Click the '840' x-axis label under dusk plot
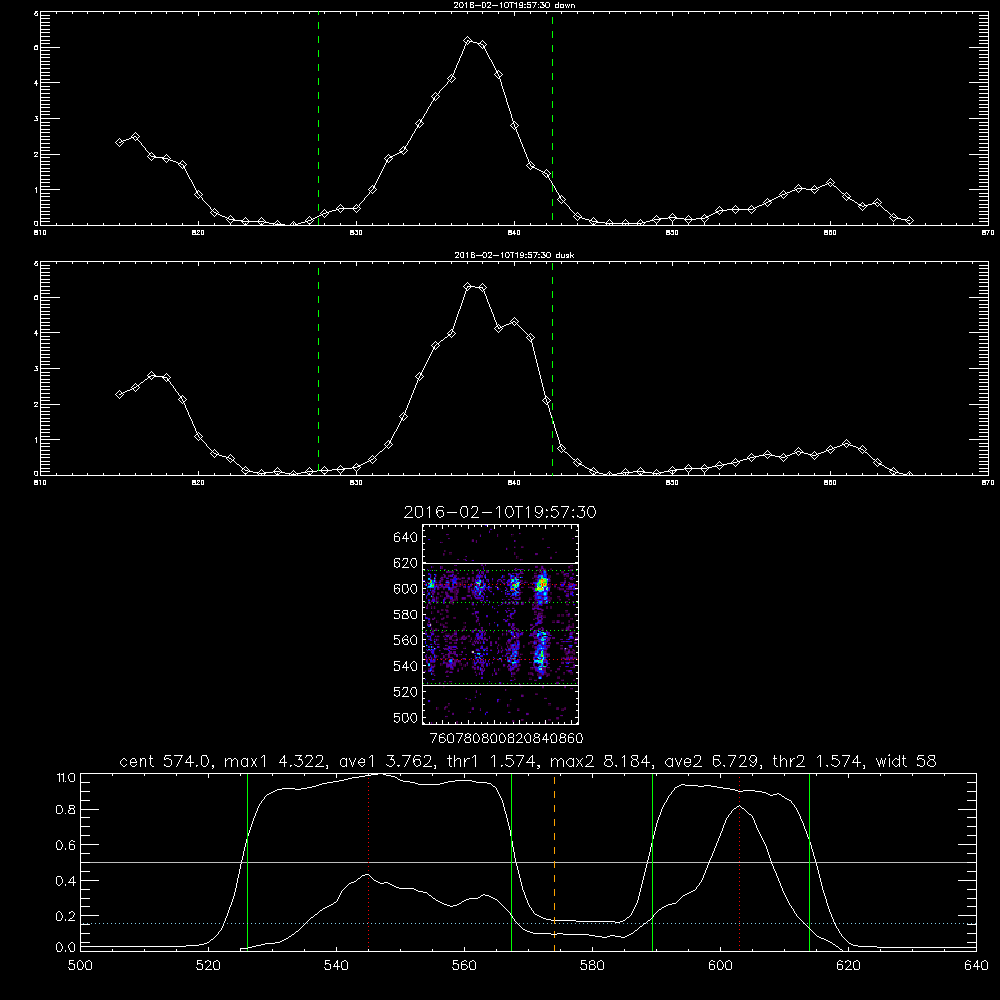 (515, 483)
